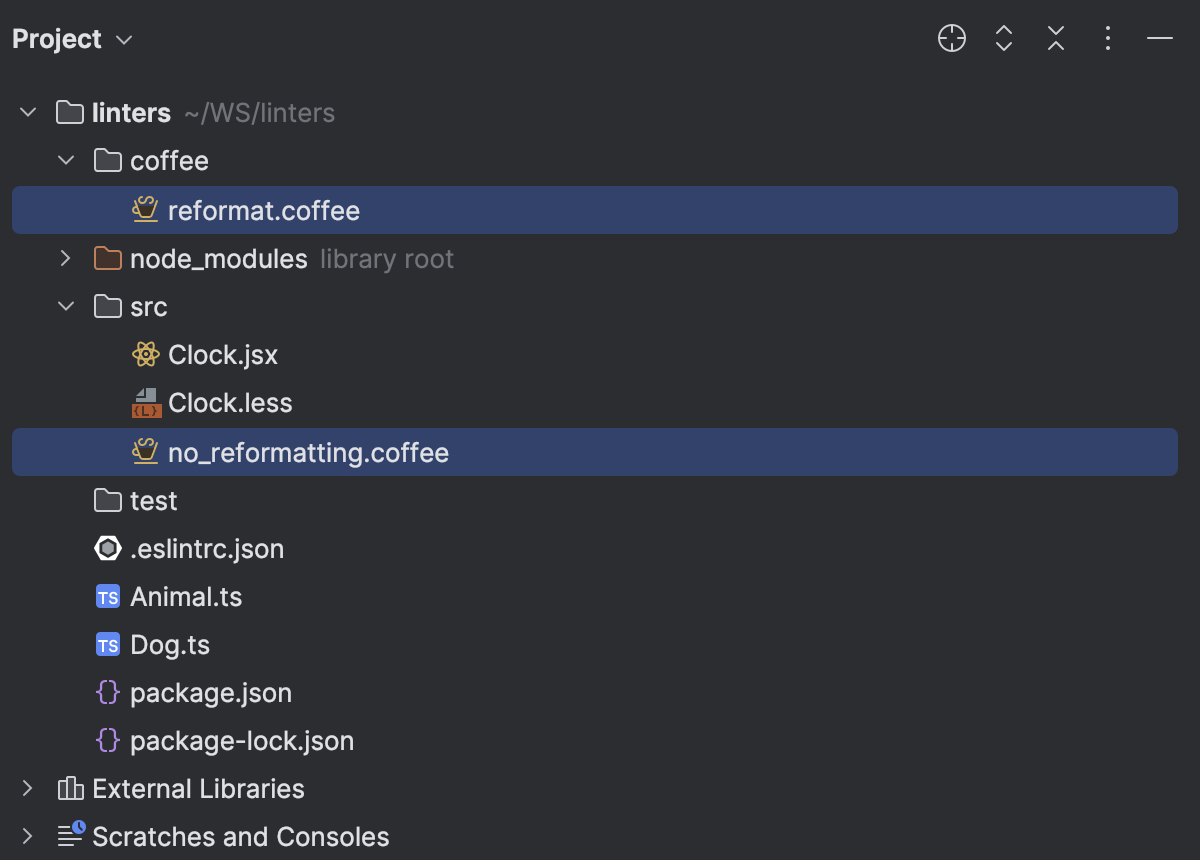Select the package.json file

pyautogui.click(x=211, y=692)
